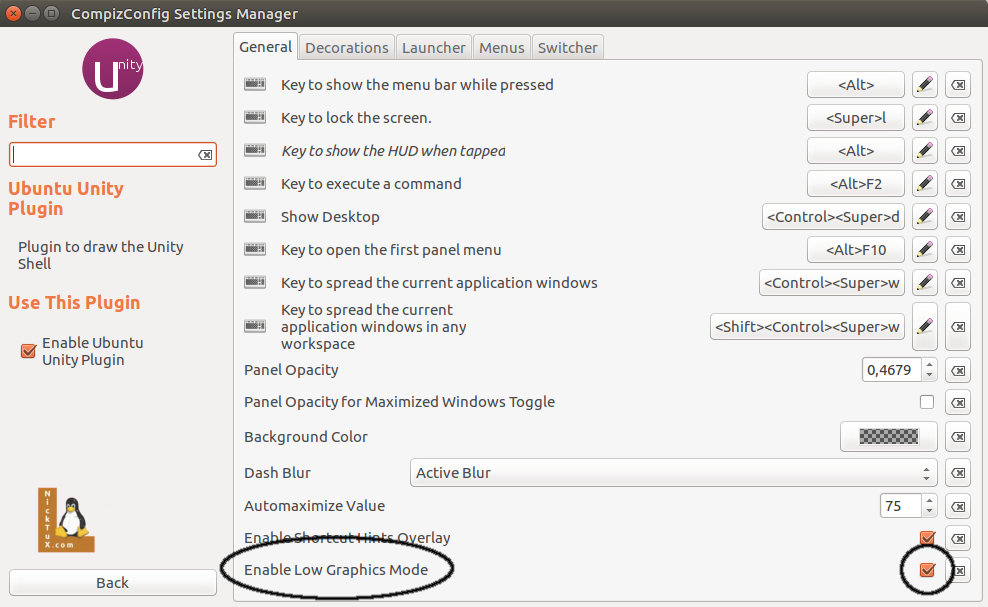Clear the menu bar shortcut with its erase icon

click(957, 84)
